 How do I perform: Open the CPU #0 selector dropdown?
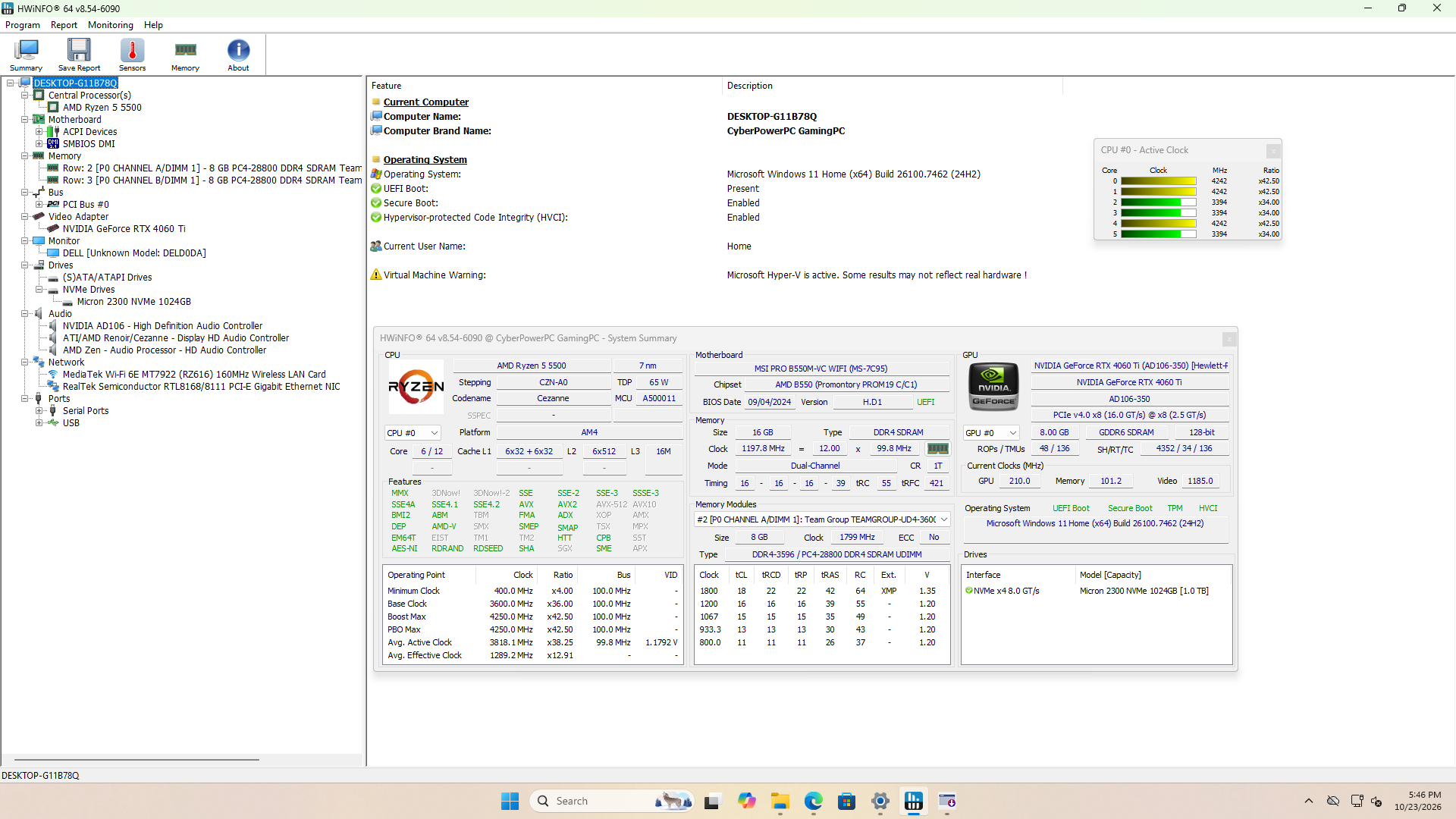point(413,433)
